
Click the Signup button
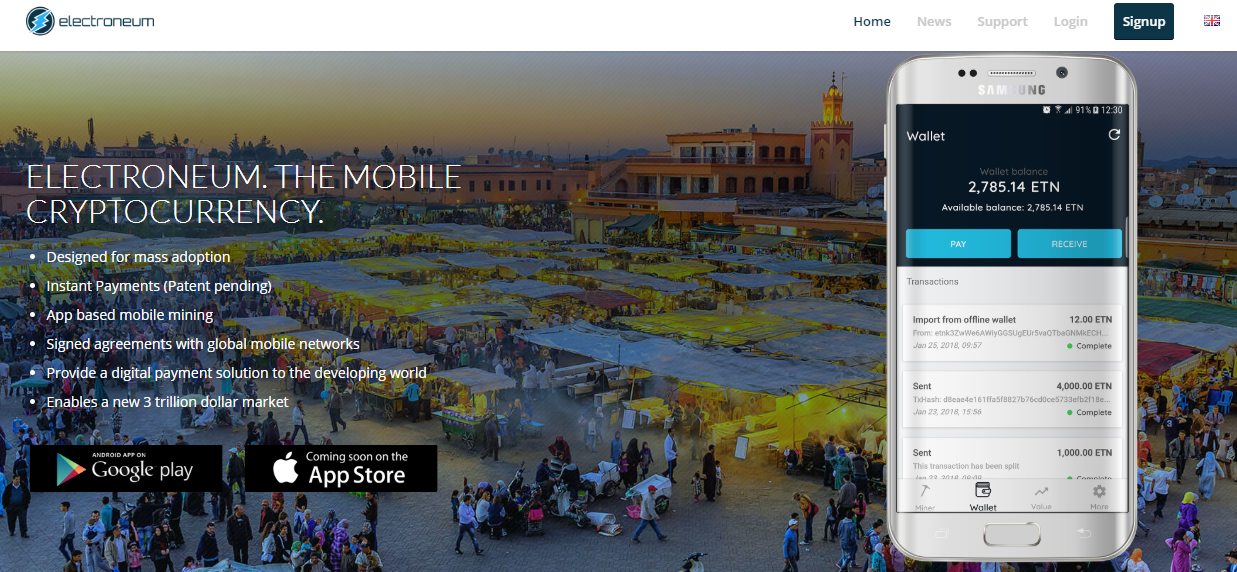click(1144, 21)
